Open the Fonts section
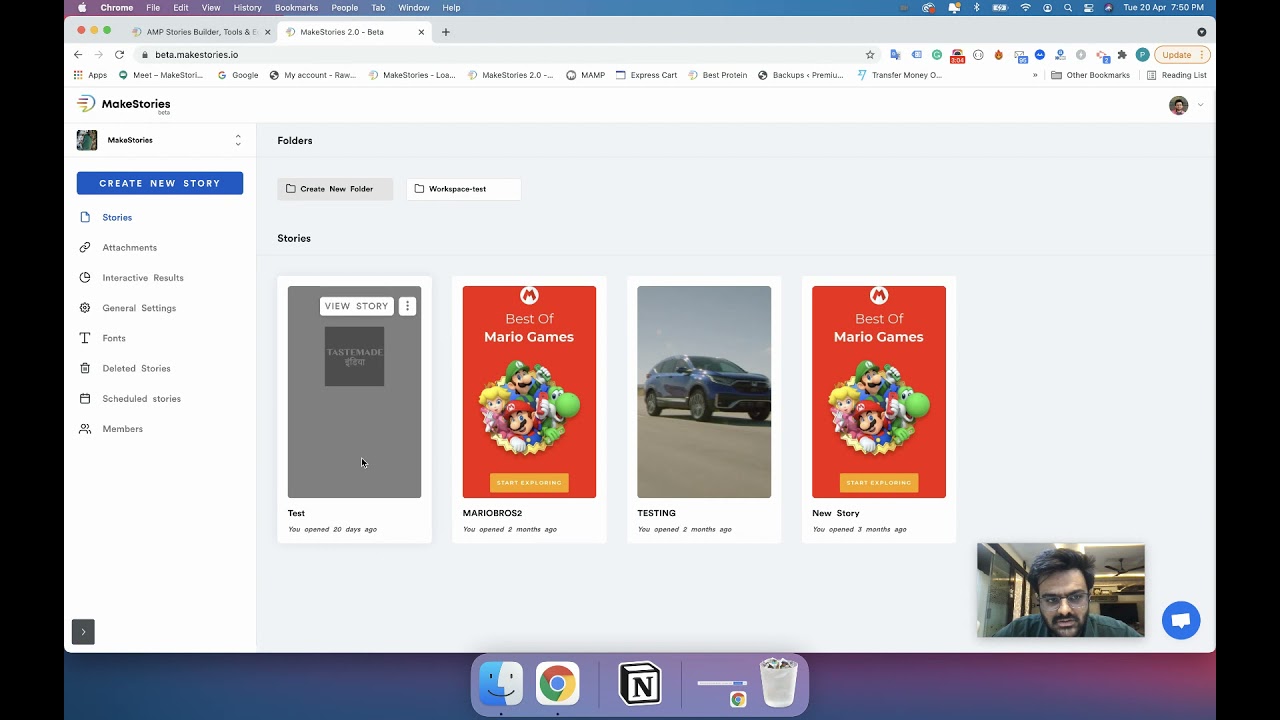This screenshot has height=720, width=1280. pyautogui.click(x=114, y=338)
